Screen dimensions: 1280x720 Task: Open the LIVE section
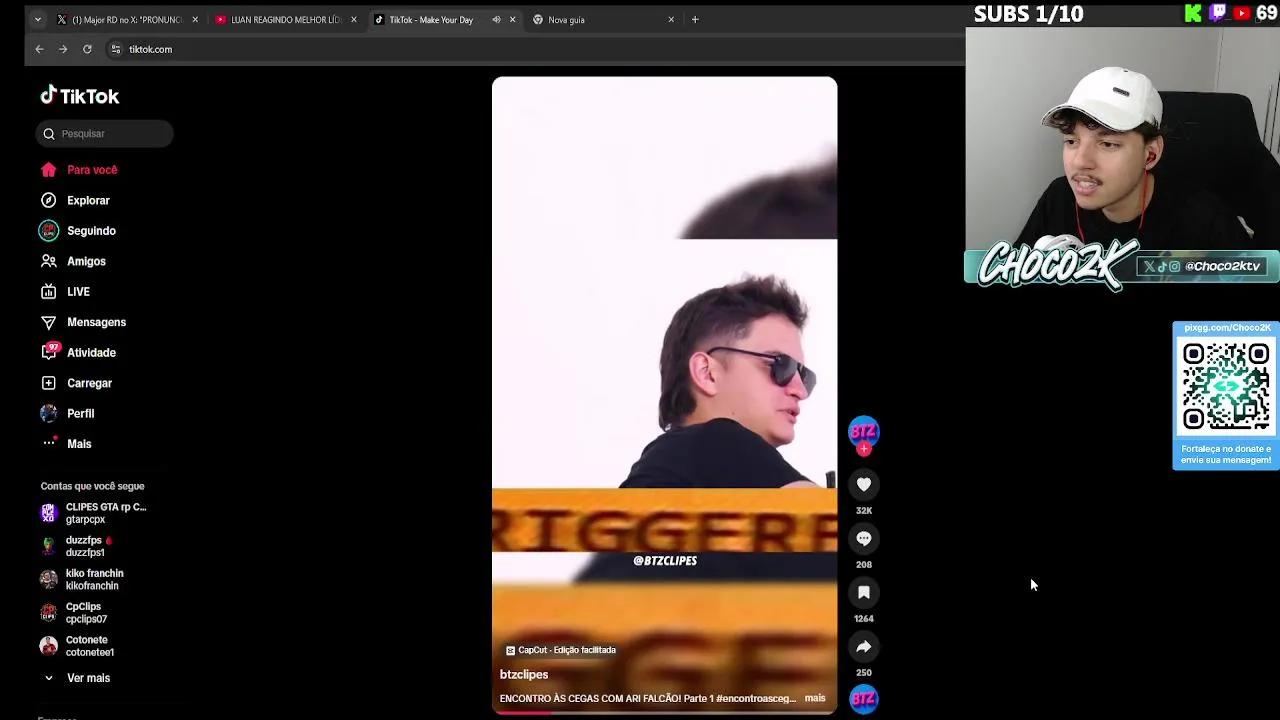(x=78, y=292)
